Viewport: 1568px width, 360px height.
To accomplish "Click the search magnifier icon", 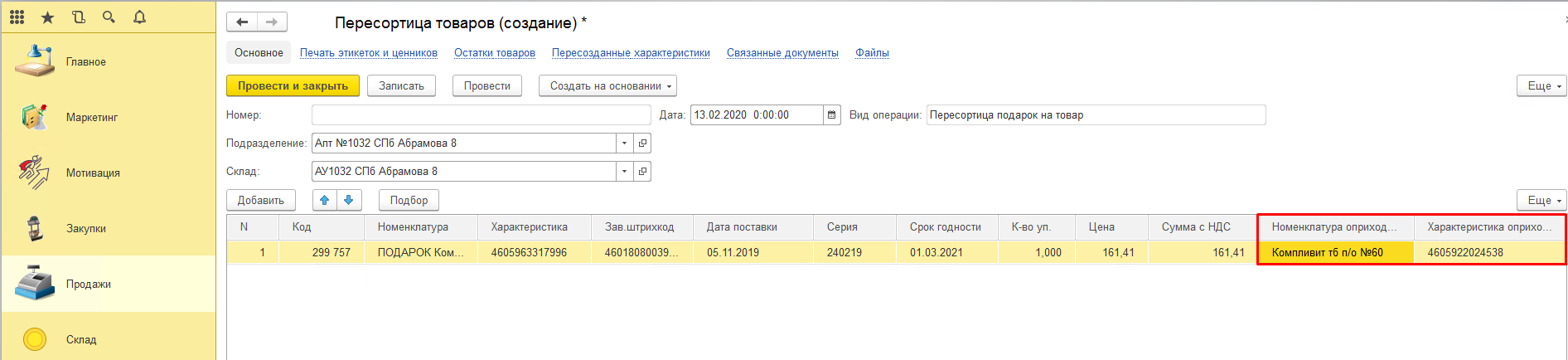I will (x=109, y=17).
